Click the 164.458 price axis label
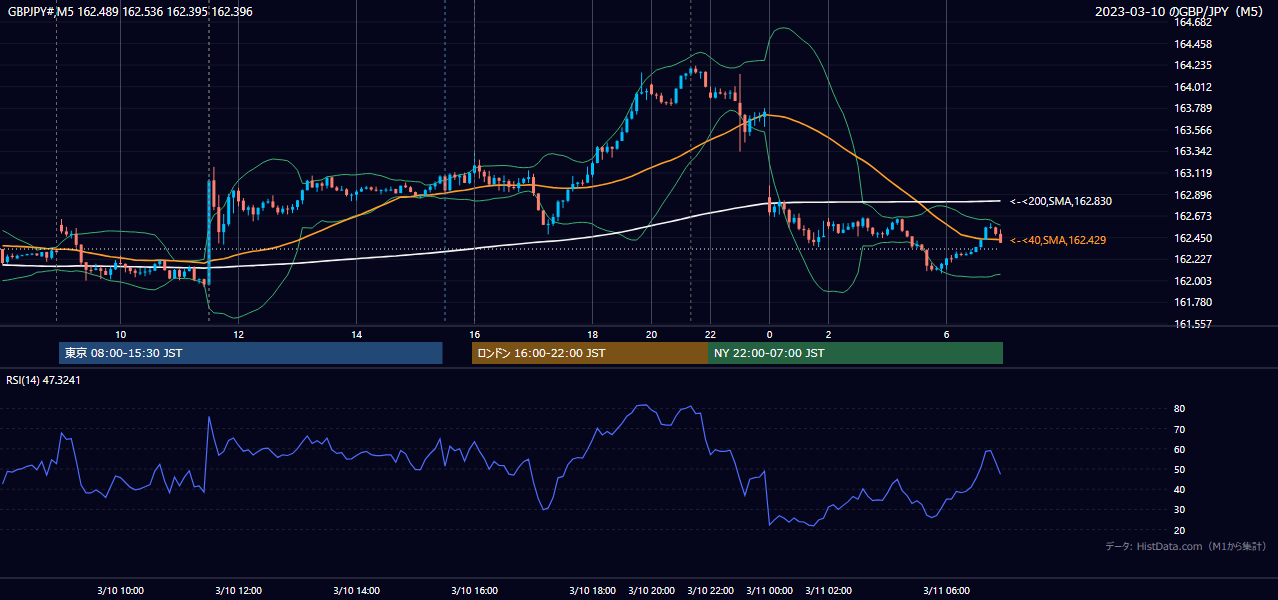The height and width of the screenshot is (600, 1278). pyautogui.click(x=1193, y=44)
